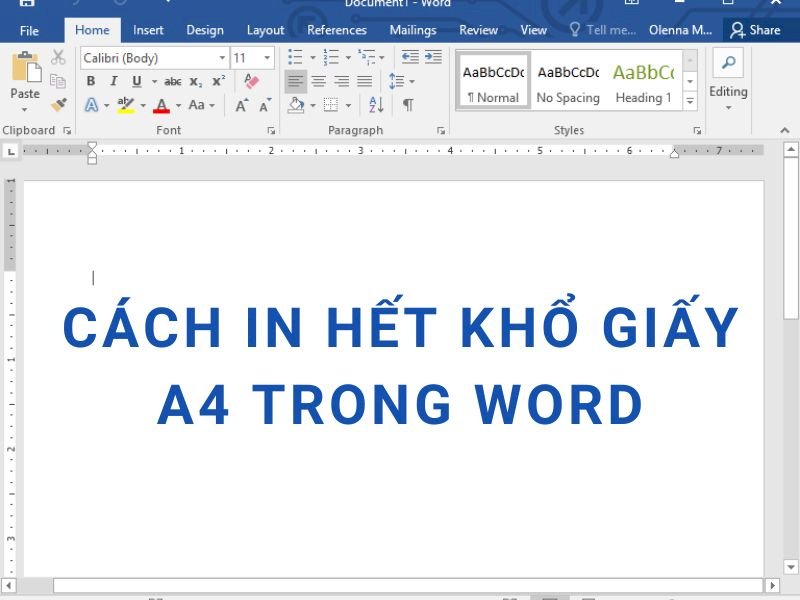This screenshot has width=800, height=600.
Task: Open the font size 11 dropdown
Action: (267, 58)
